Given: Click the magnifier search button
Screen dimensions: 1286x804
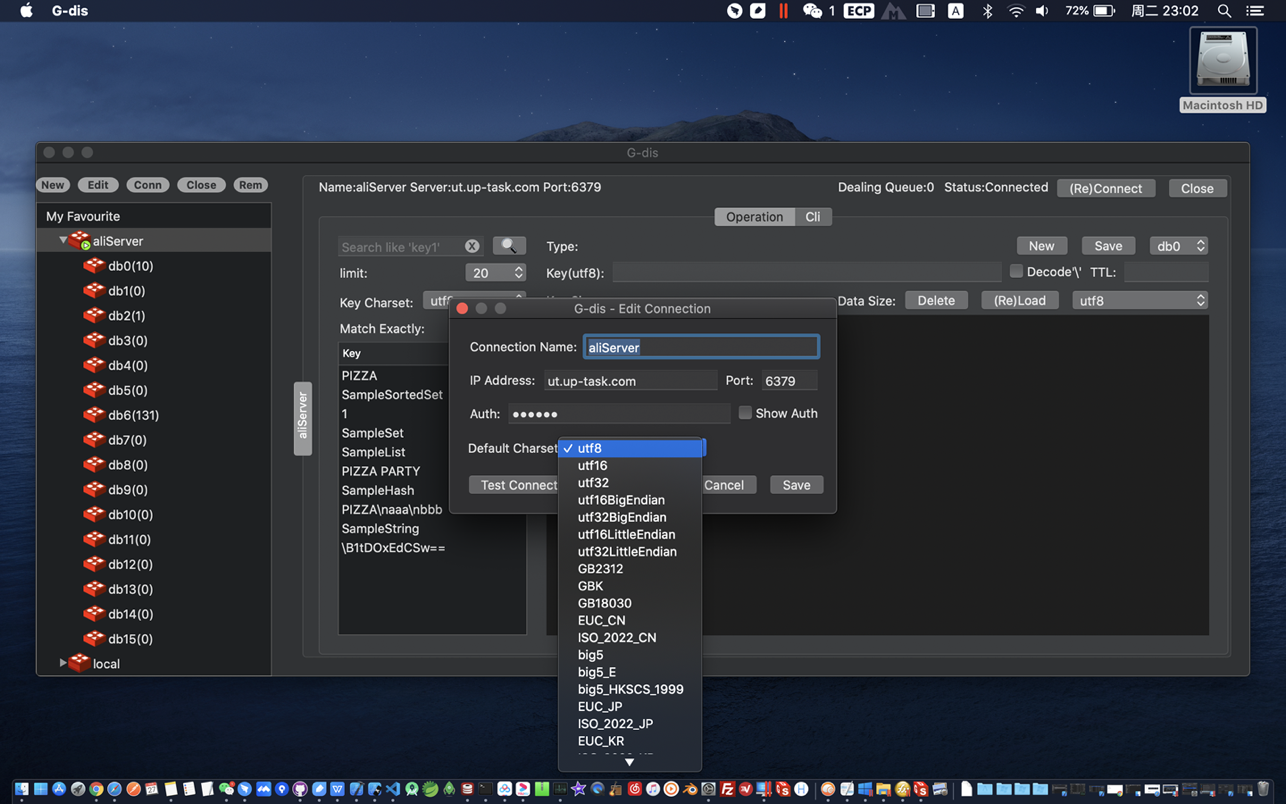Looking at the screenshot, I should [509, 246].
